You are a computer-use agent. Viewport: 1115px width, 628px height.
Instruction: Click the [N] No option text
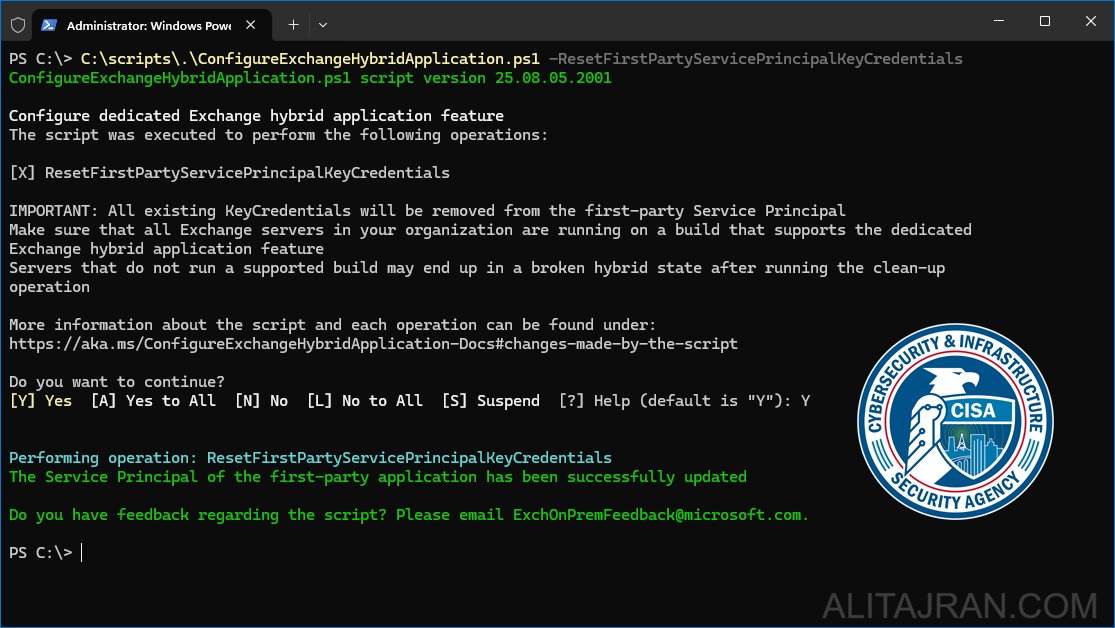pos(261,401)
